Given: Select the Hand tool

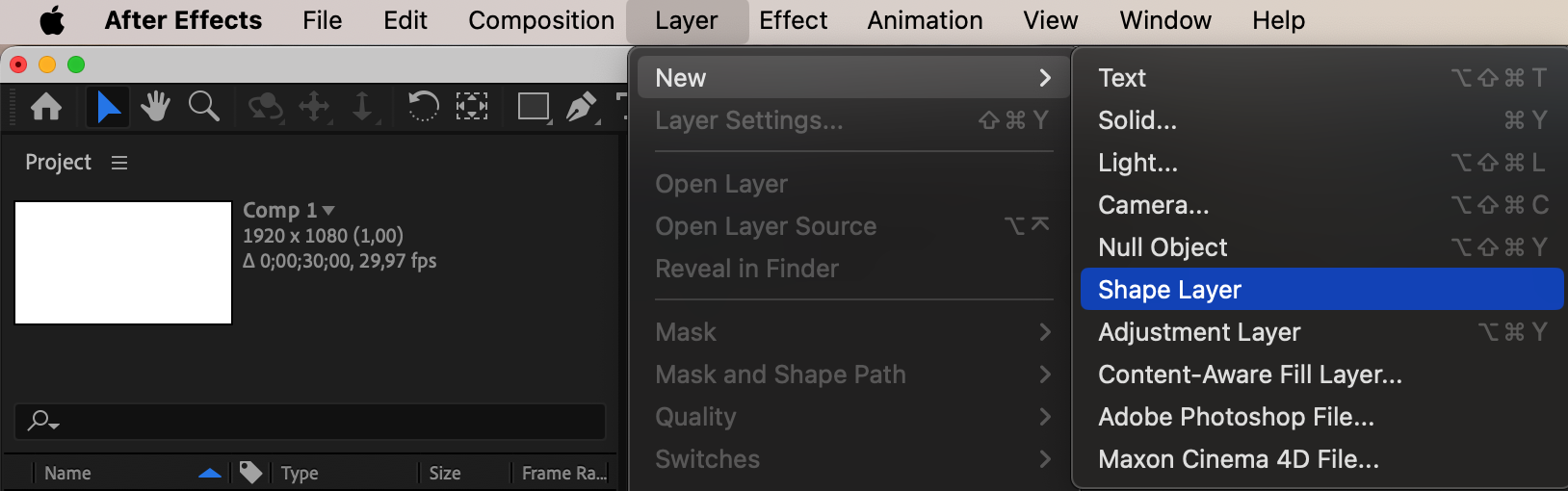Looking at the screenshot, I should point(155,106).
